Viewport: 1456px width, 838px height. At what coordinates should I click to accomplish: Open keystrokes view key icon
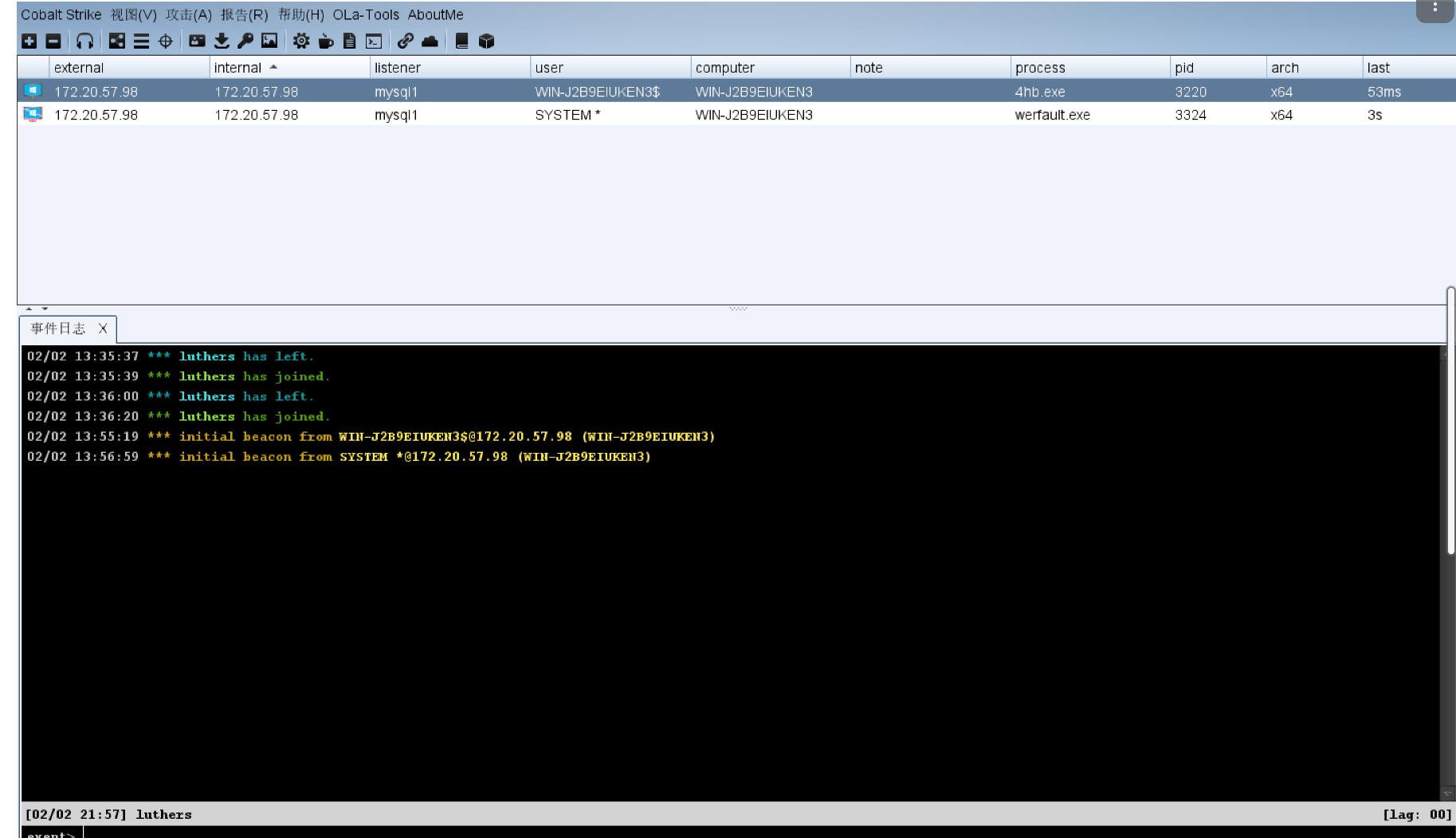point(245,41)
